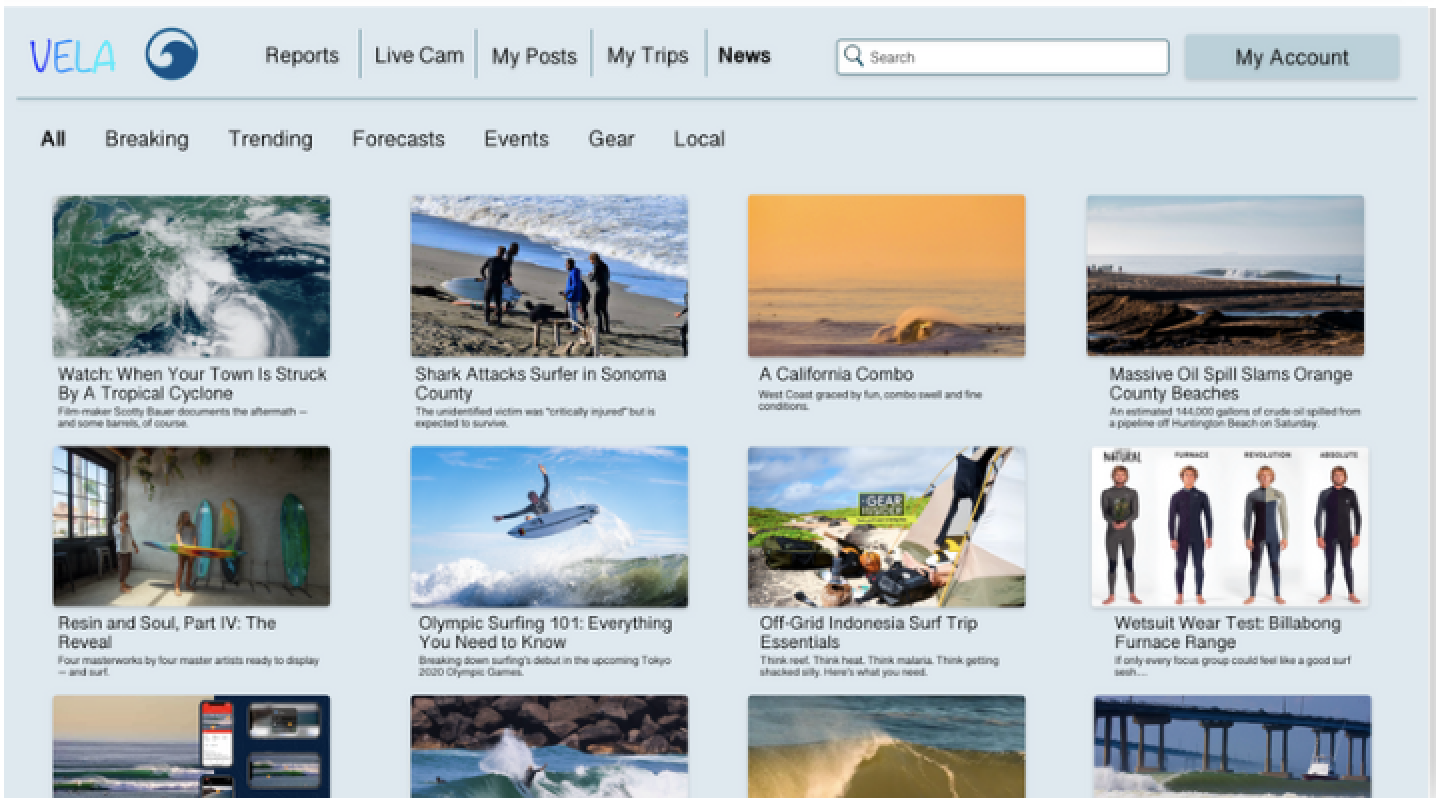Viewport: 1436px width, 798px height.
Task: Open four wetsuits models thumbnail
Action: click(x=1230, y=527)
